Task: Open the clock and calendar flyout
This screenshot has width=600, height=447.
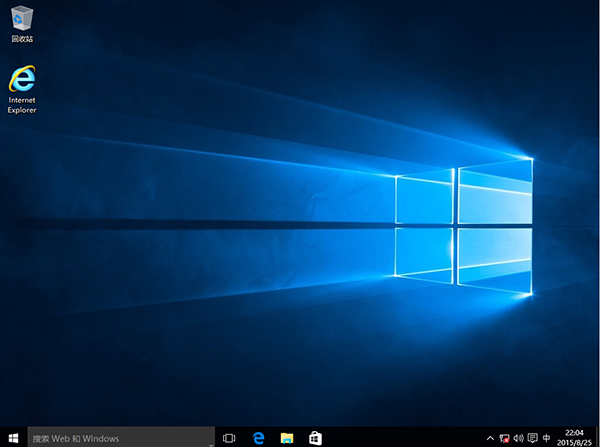Action: click(x=575, y=438)
